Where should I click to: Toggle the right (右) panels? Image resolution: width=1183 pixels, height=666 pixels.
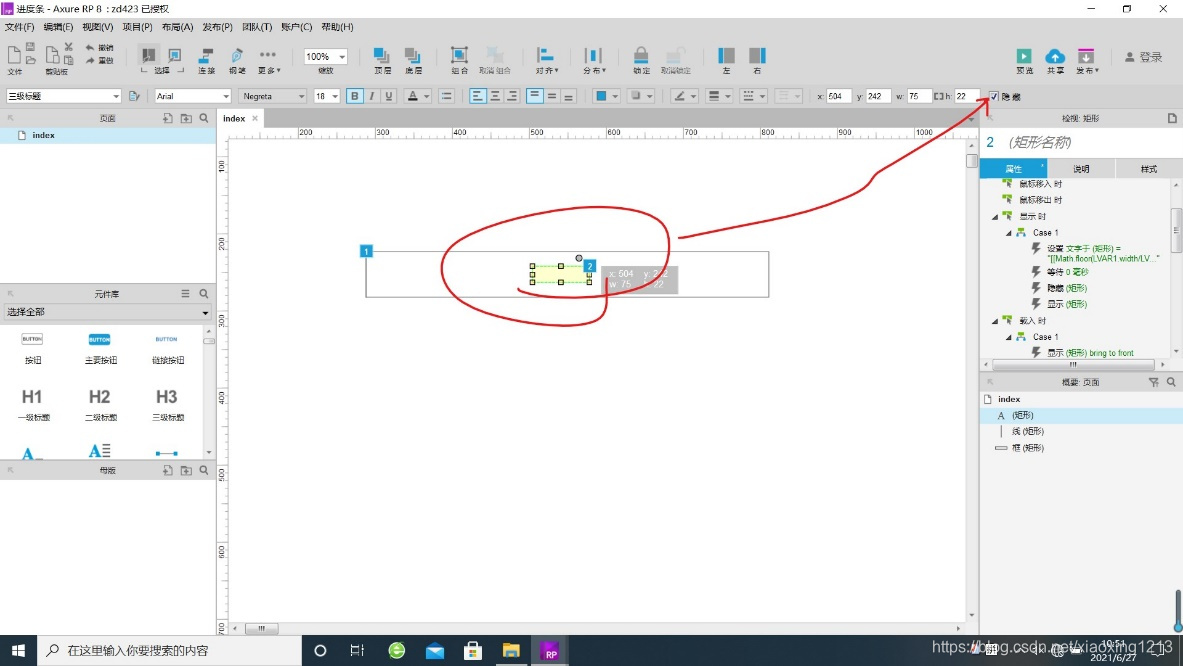(757, 60)
